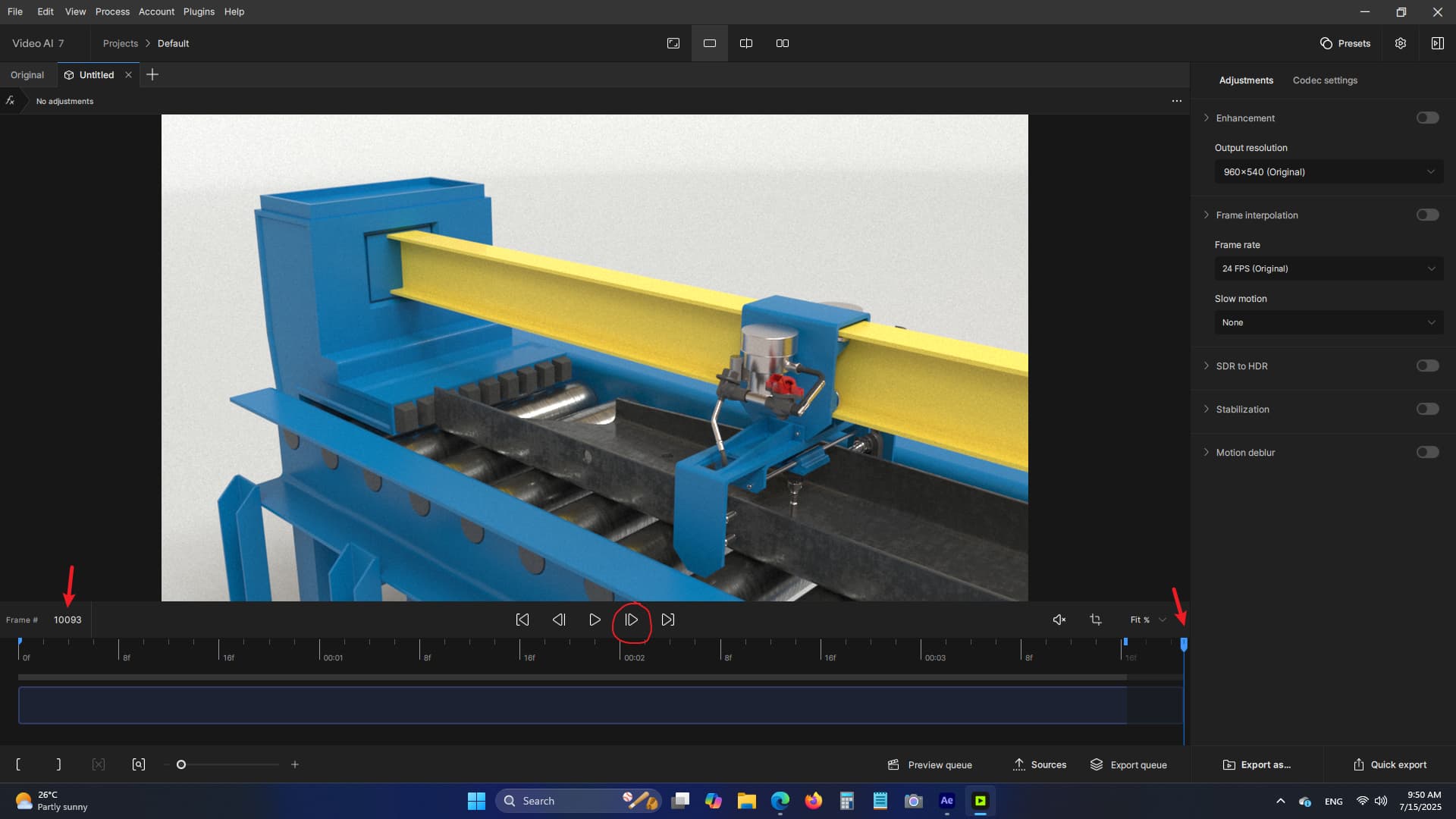Toggle the right side panel icon

tap(1437, 43)
